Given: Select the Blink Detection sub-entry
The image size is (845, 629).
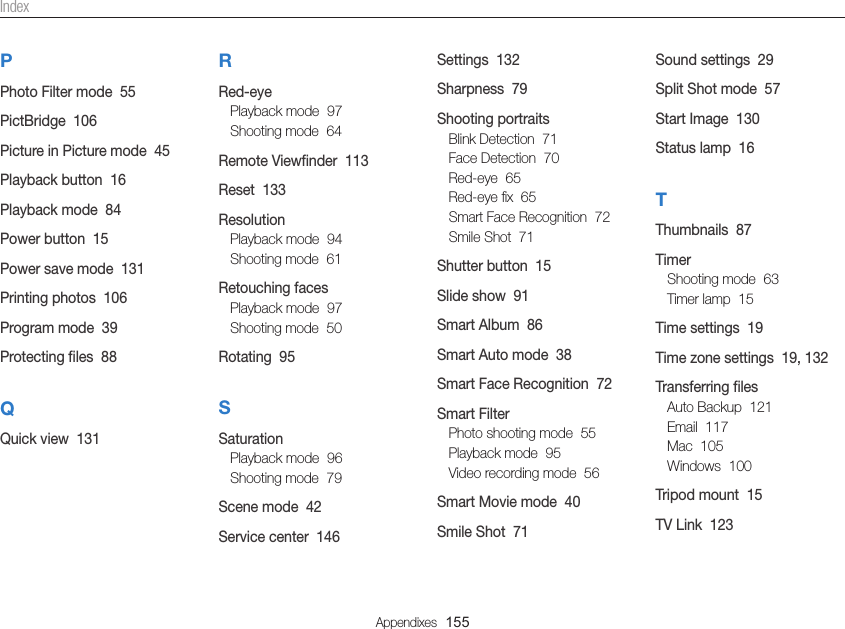Looking at the screenshot, I should click(502, 139).
